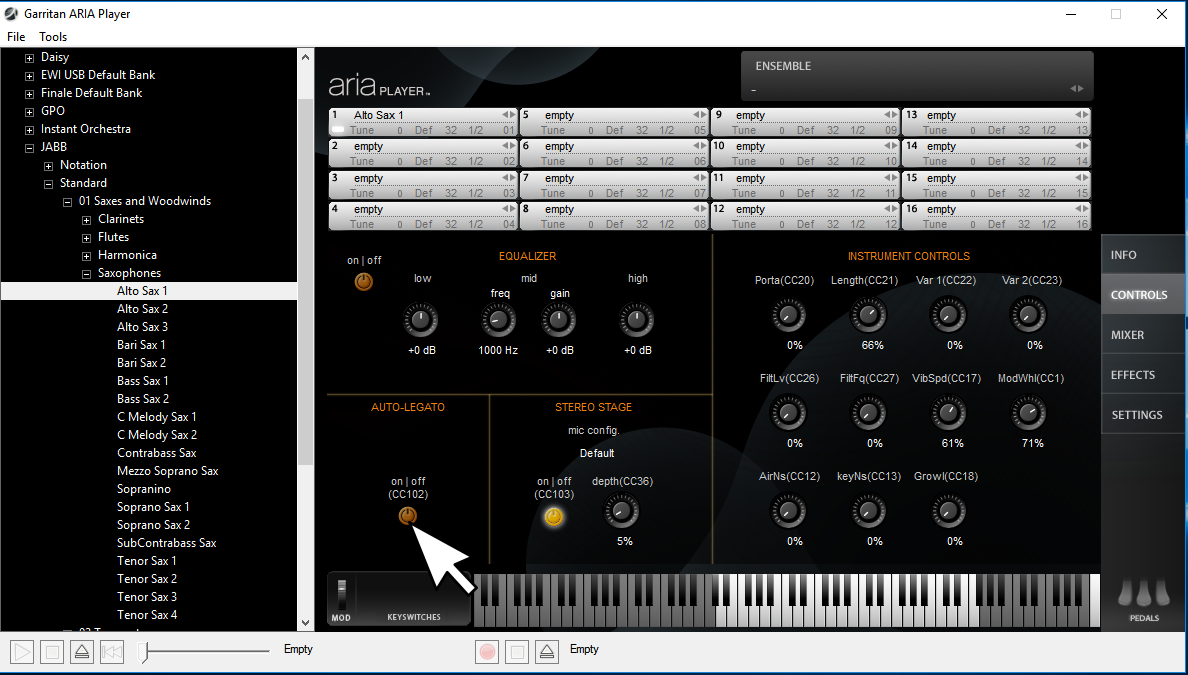Expand the Clarinets tree folder

[x=86, y=220]
